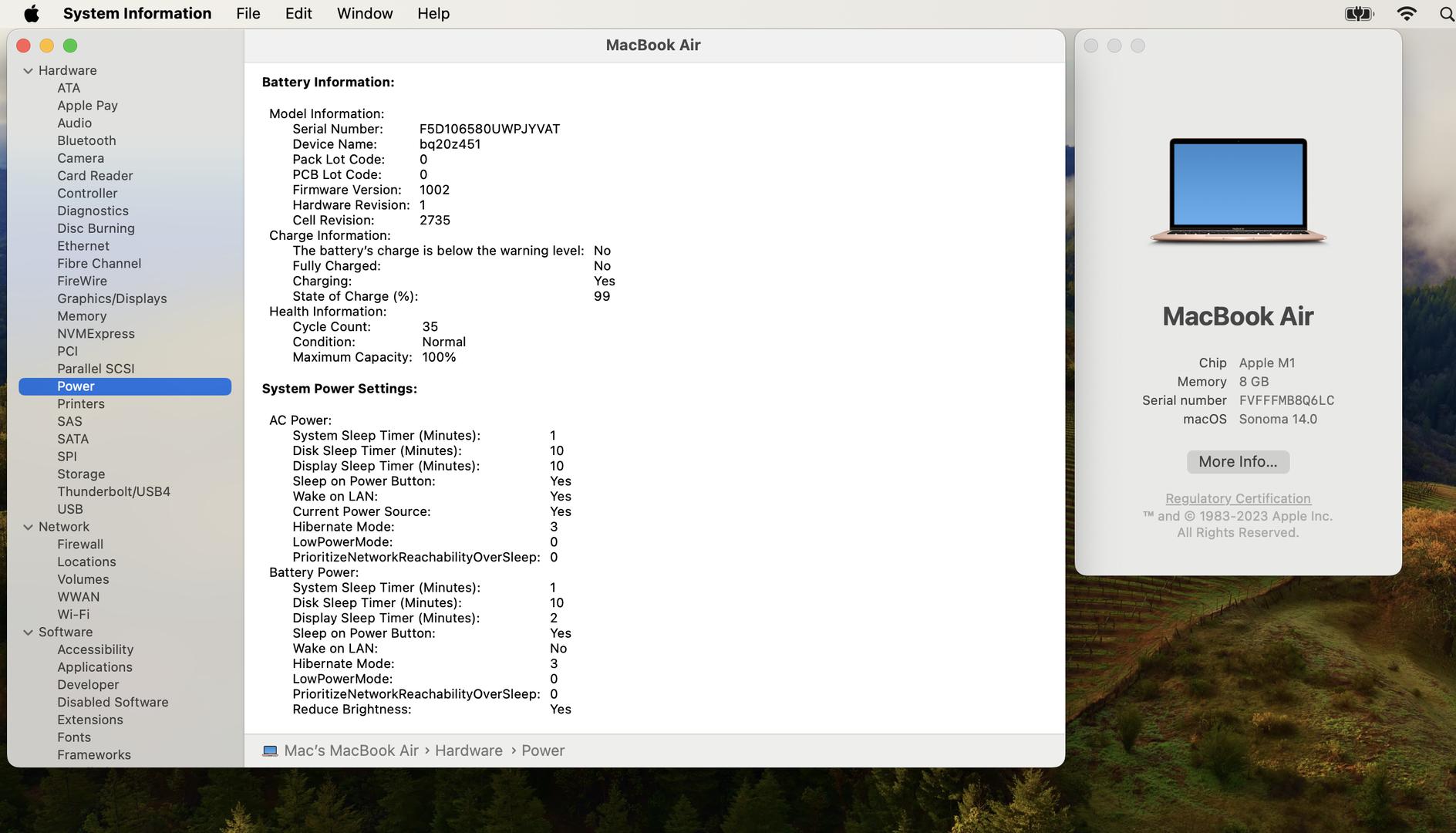Collapse the Network section
Image resolution: width=1456 pixels, height=833 pixels.
click(28, 527)
